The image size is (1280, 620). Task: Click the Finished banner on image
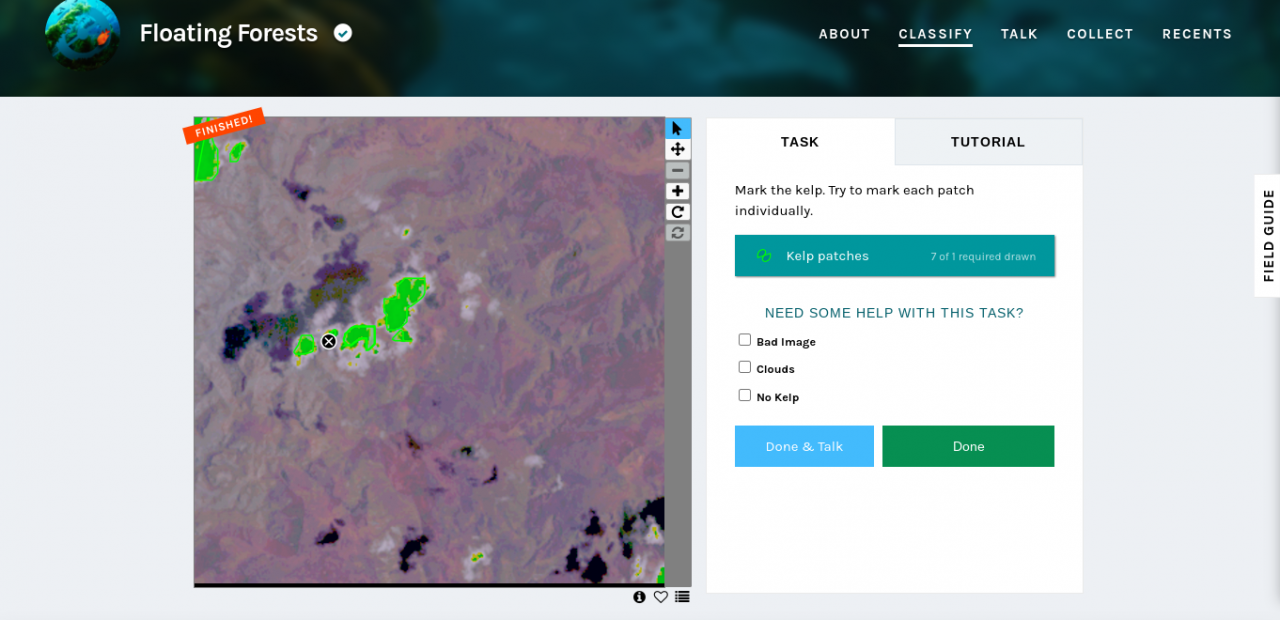coord(223,126)
